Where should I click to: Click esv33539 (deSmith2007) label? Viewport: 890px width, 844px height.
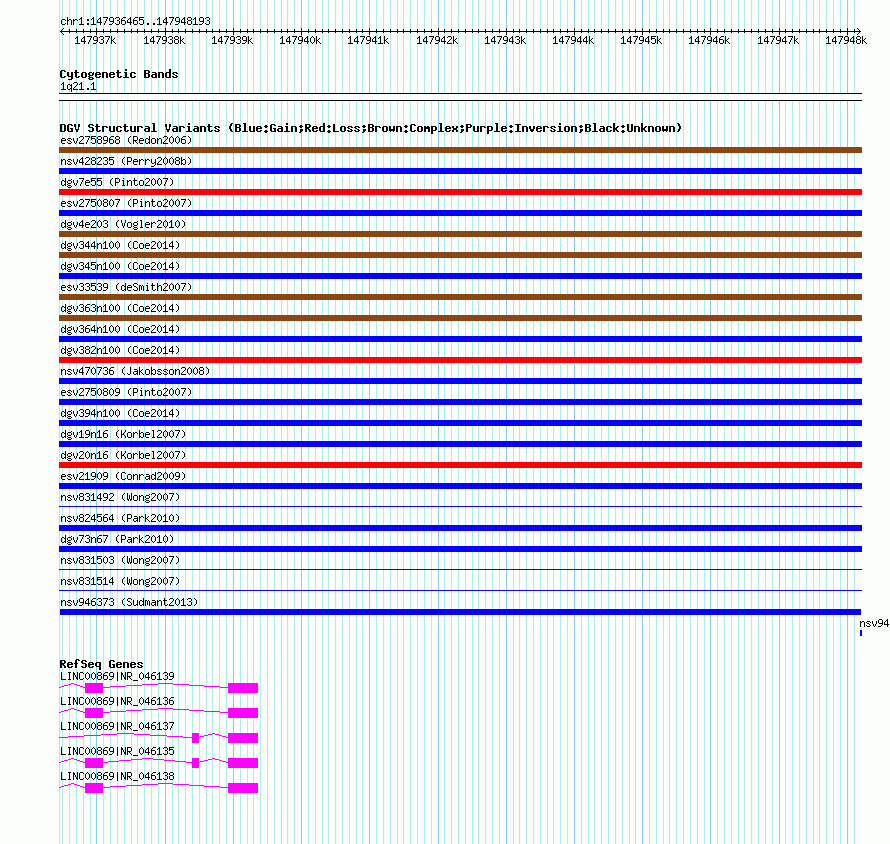click(x=126, y=287)
